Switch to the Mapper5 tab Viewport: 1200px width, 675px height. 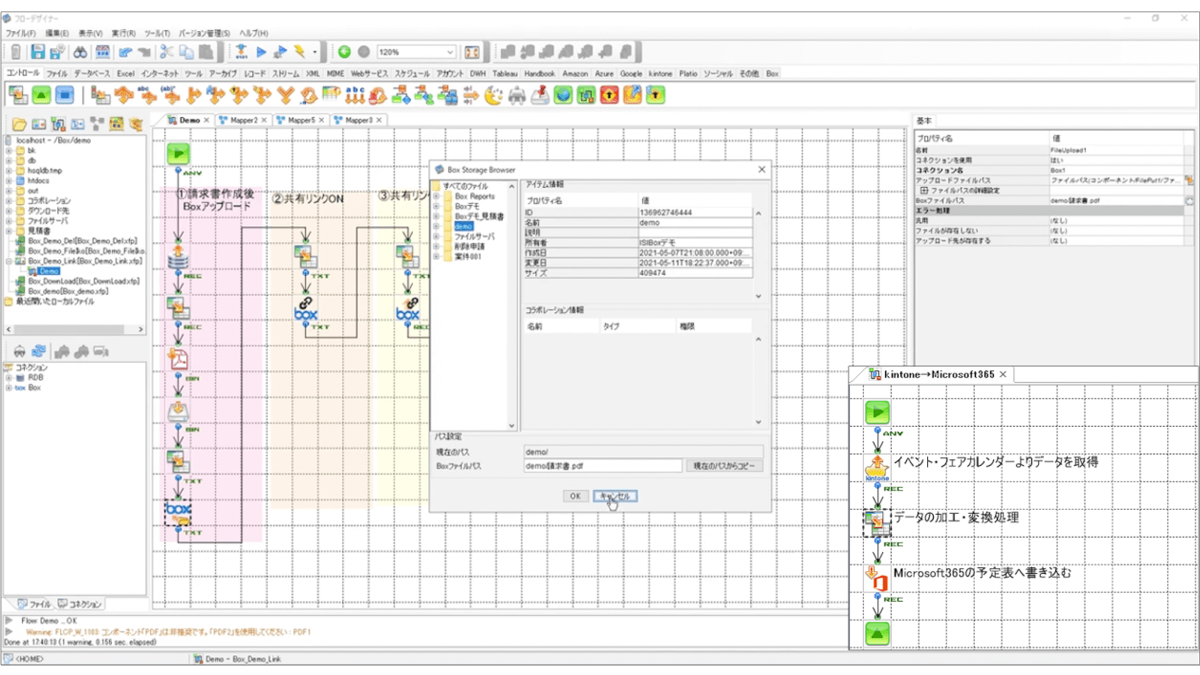pos(302,120)
